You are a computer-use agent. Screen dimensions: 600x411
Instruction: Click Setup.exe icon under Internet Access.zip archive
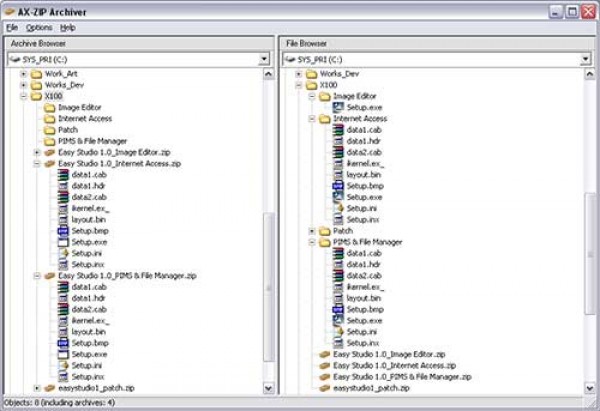tap(63, 242)
